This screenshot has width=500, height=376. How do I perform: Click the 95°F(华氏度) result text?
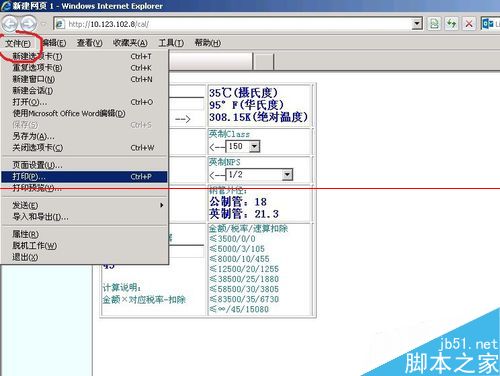[x=246, y=105]
